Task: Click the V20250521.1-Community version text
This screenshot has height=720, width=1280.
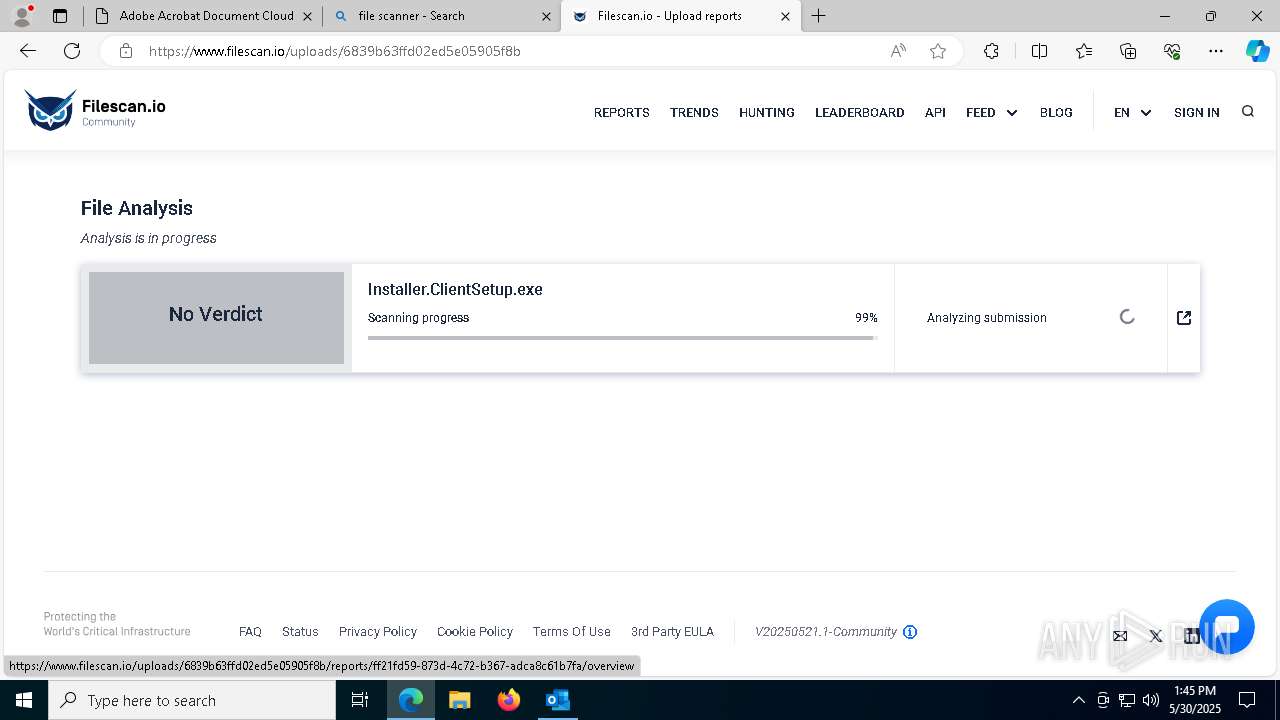Action: [826, 632]
